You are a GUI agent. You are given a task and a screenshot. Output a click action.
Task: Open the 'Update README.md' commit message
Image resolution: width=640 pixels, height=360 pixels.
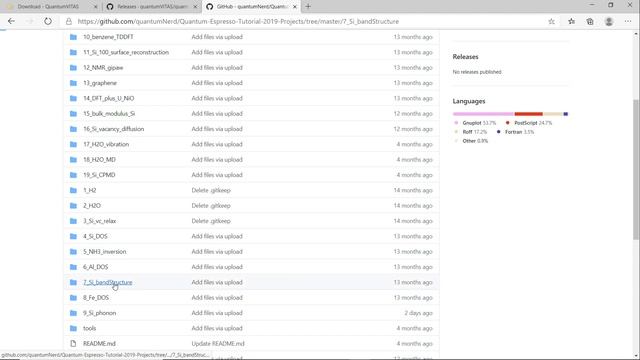[218, 344]
